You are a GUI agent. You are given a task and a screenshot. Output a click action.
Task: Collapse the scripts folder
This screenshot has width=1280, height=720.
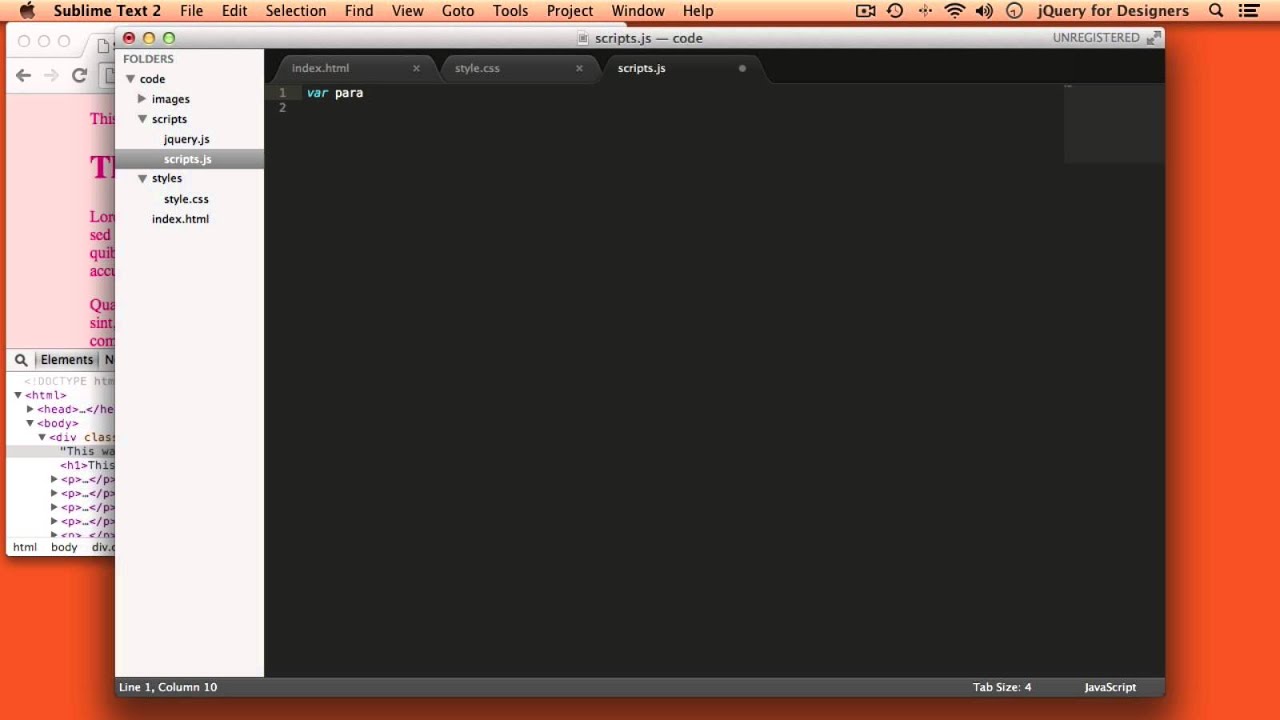[x=142, y=119]
